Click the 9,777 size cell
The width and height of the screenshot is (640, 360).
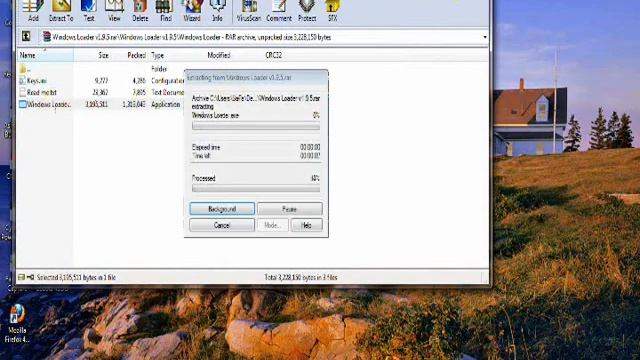[x=101, y=81]
